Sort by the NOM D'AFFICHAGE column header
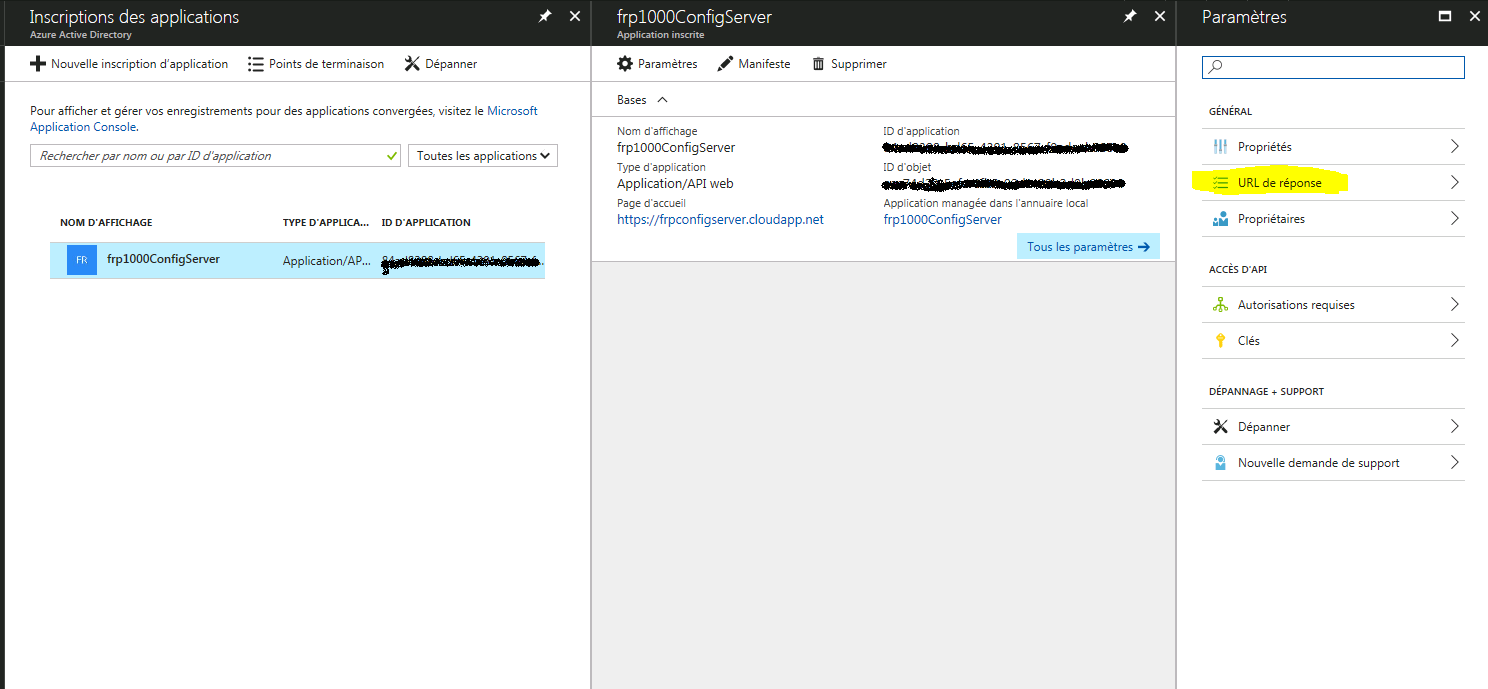 (x=106, y=222)
